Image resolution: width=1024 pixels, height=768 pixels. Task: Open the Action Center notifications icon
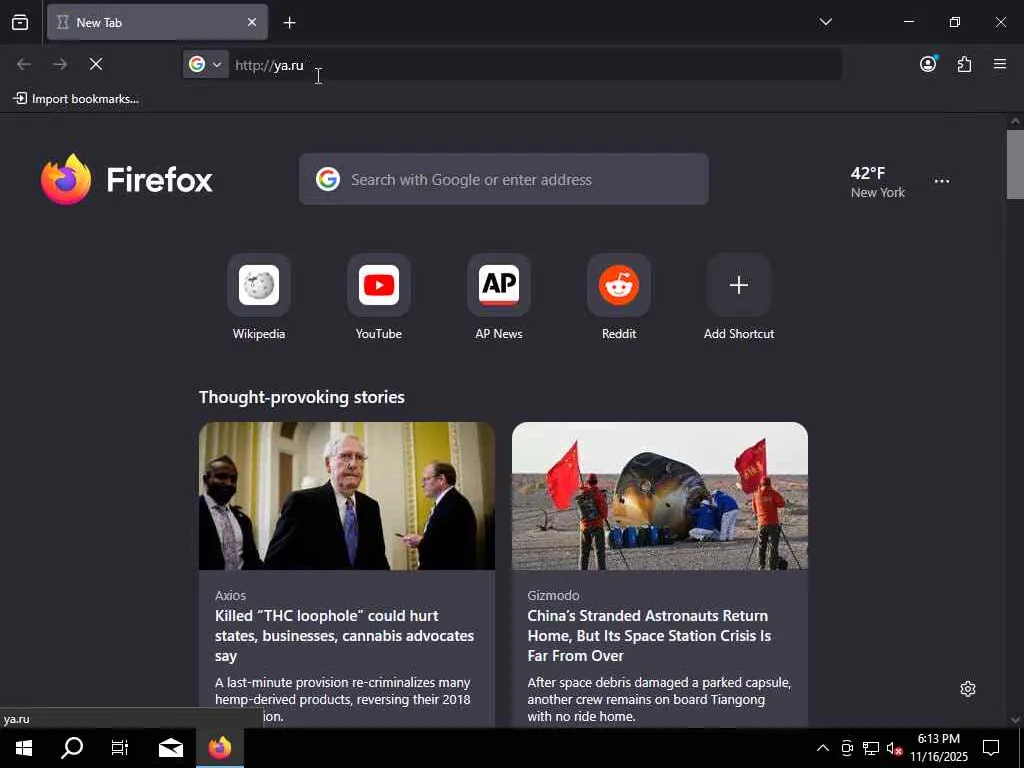coord(991,748)
